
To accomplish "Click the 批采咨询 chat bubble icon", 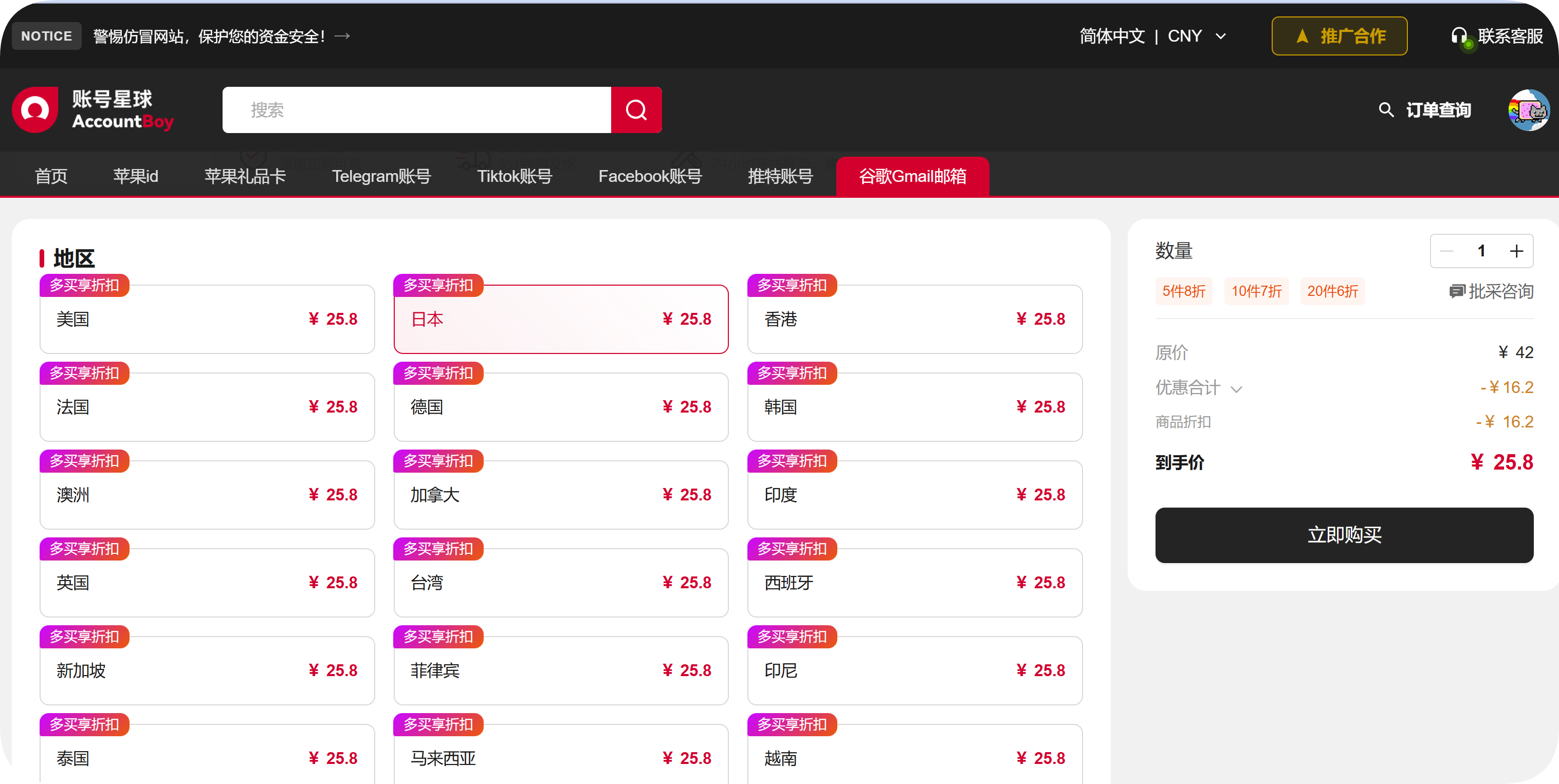I will [x=1456, y=292].
